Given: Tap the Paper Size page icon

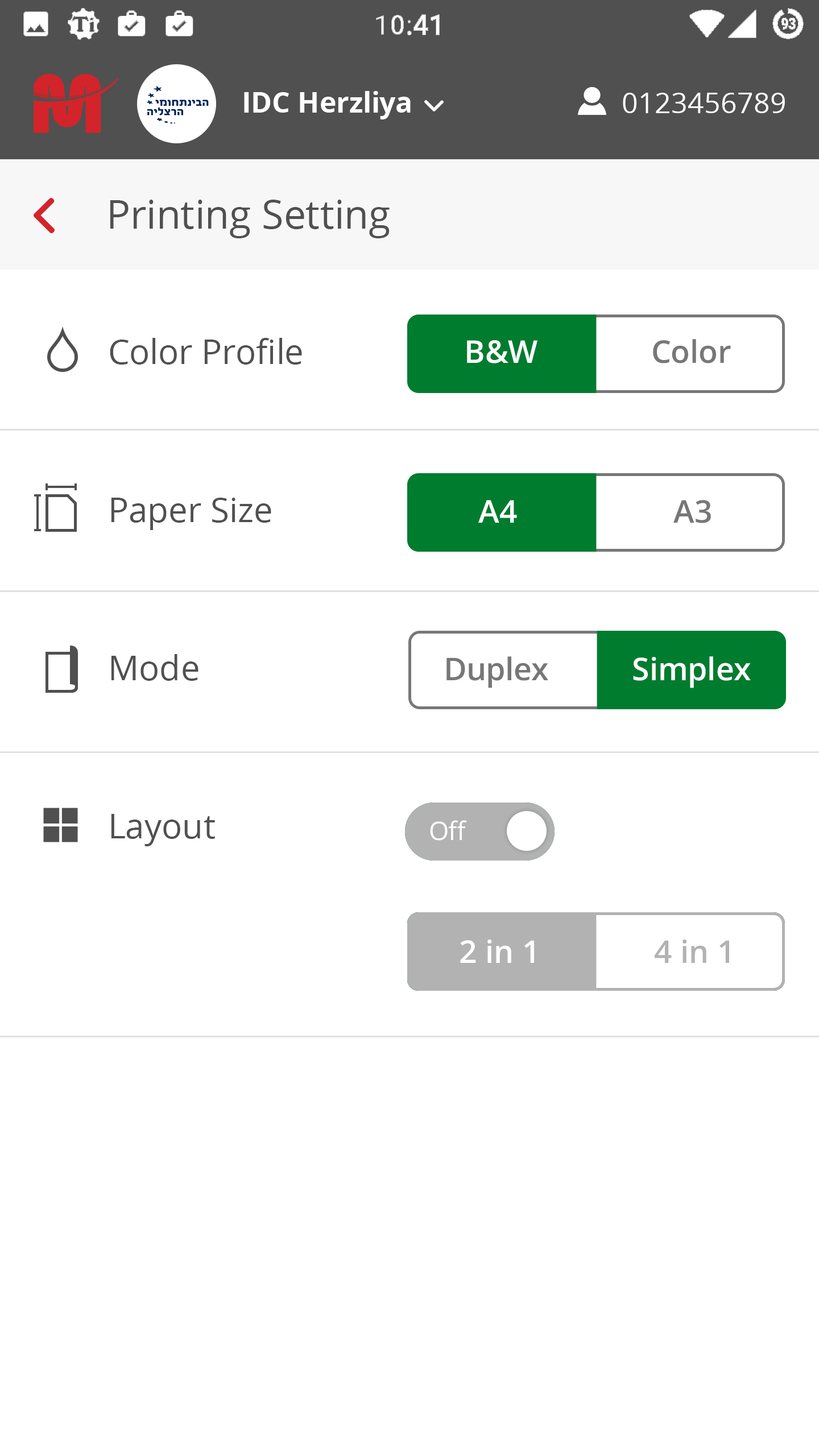Looking at the screenshot, I should click(x=56, y=508).
